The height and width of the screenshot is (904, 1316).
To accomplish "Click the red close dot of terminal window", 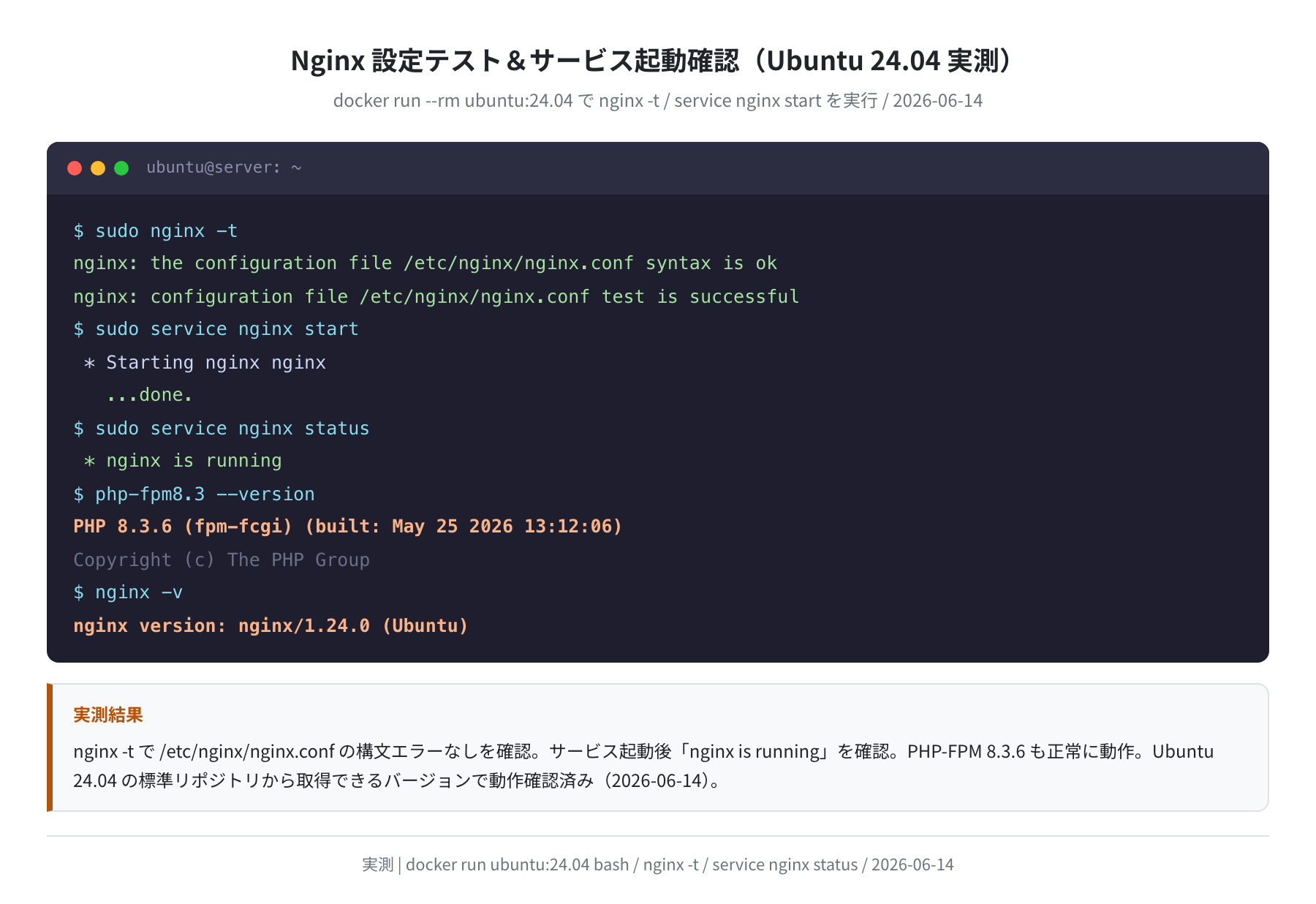I will 75,168.
